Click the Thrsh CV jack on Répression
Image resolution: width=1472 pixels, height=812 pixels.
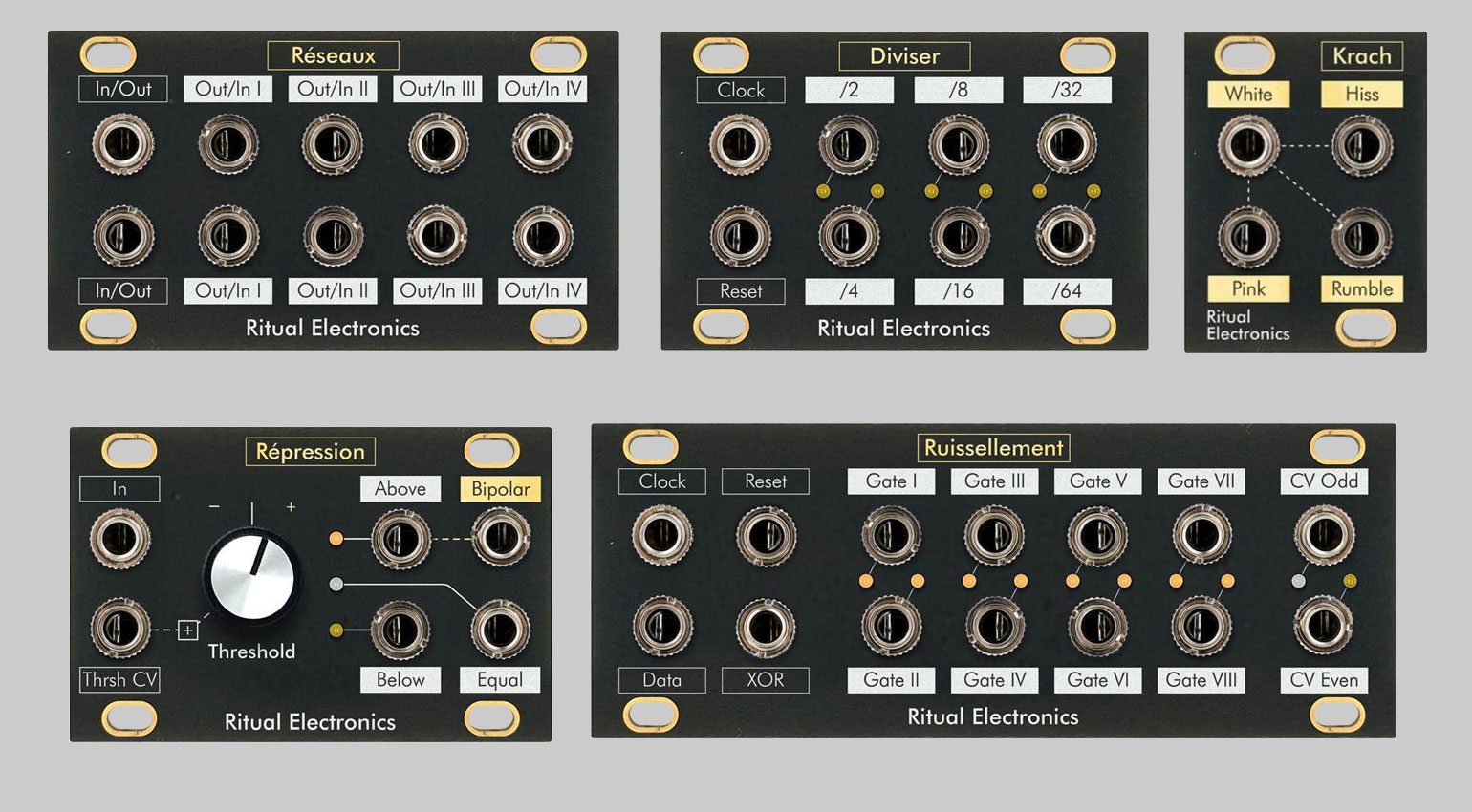click(x=119, y=629)
